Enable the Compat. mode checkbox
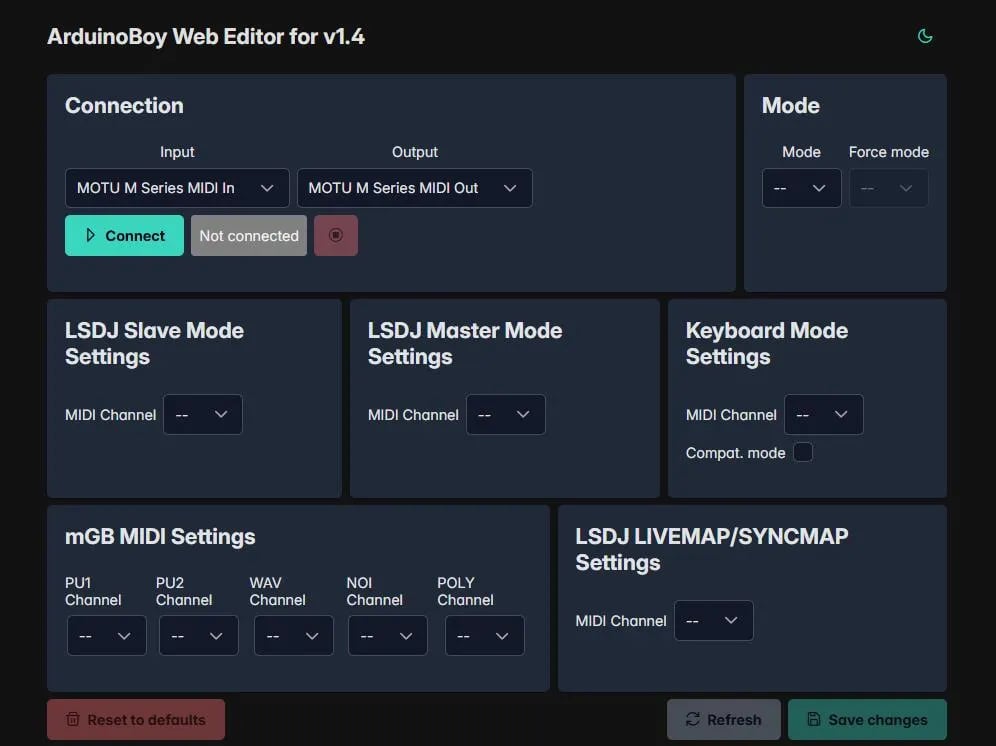The width and height of the screenshot is (996, 746). coord(803,453)
